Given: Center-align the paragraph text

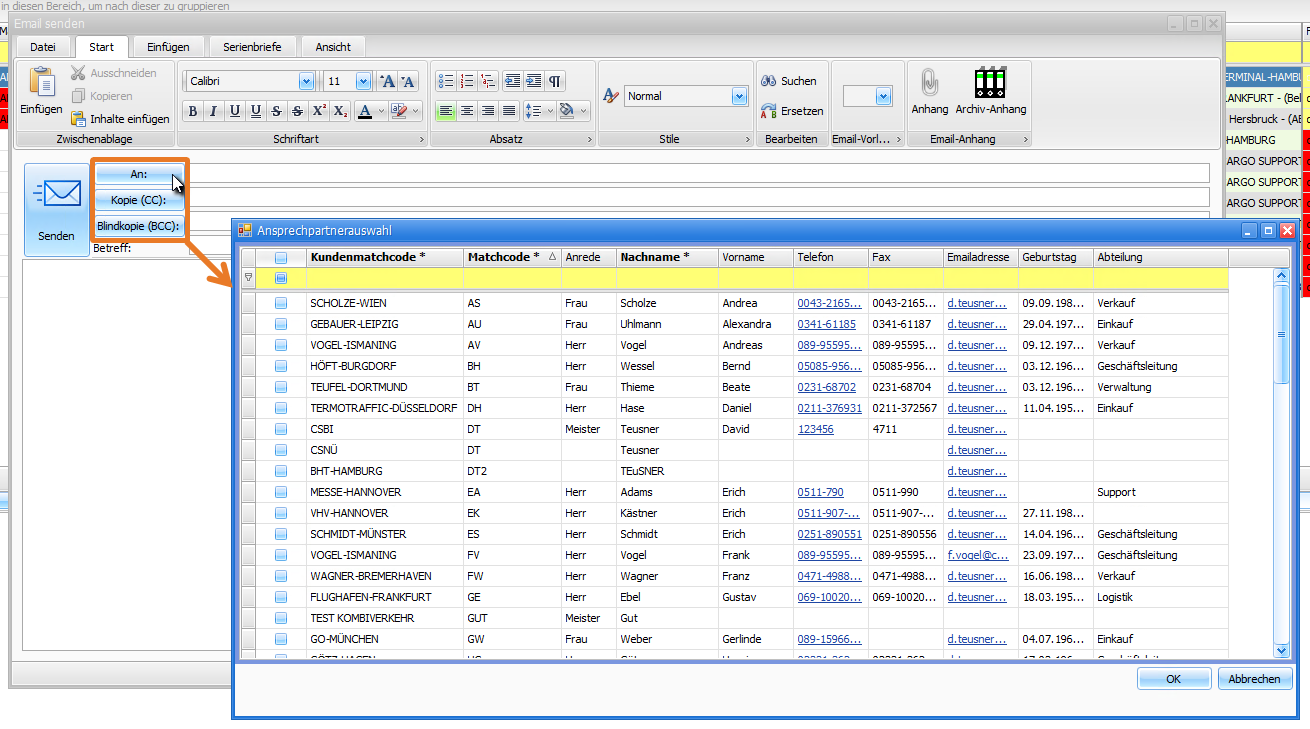Looking at the screenshot, I should [467, 111].
